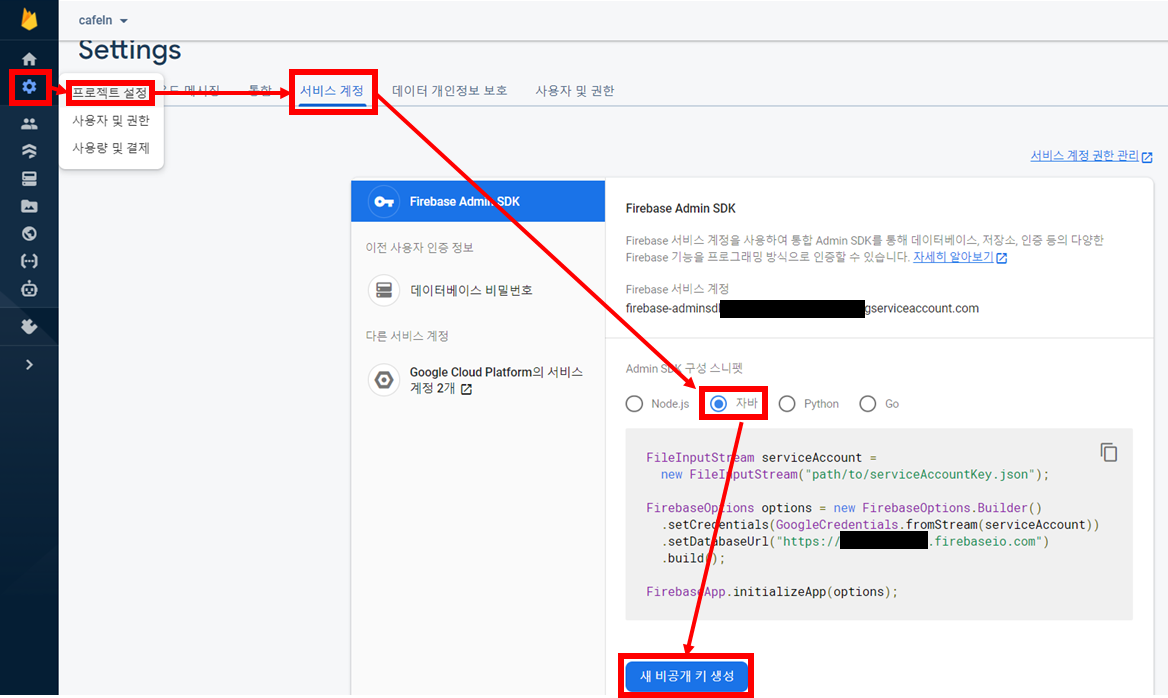Select Firebase Admin SDK in the left panel
Viewport: 1168px width, 698px height.
pyautogui.click(x=477, y=201)
